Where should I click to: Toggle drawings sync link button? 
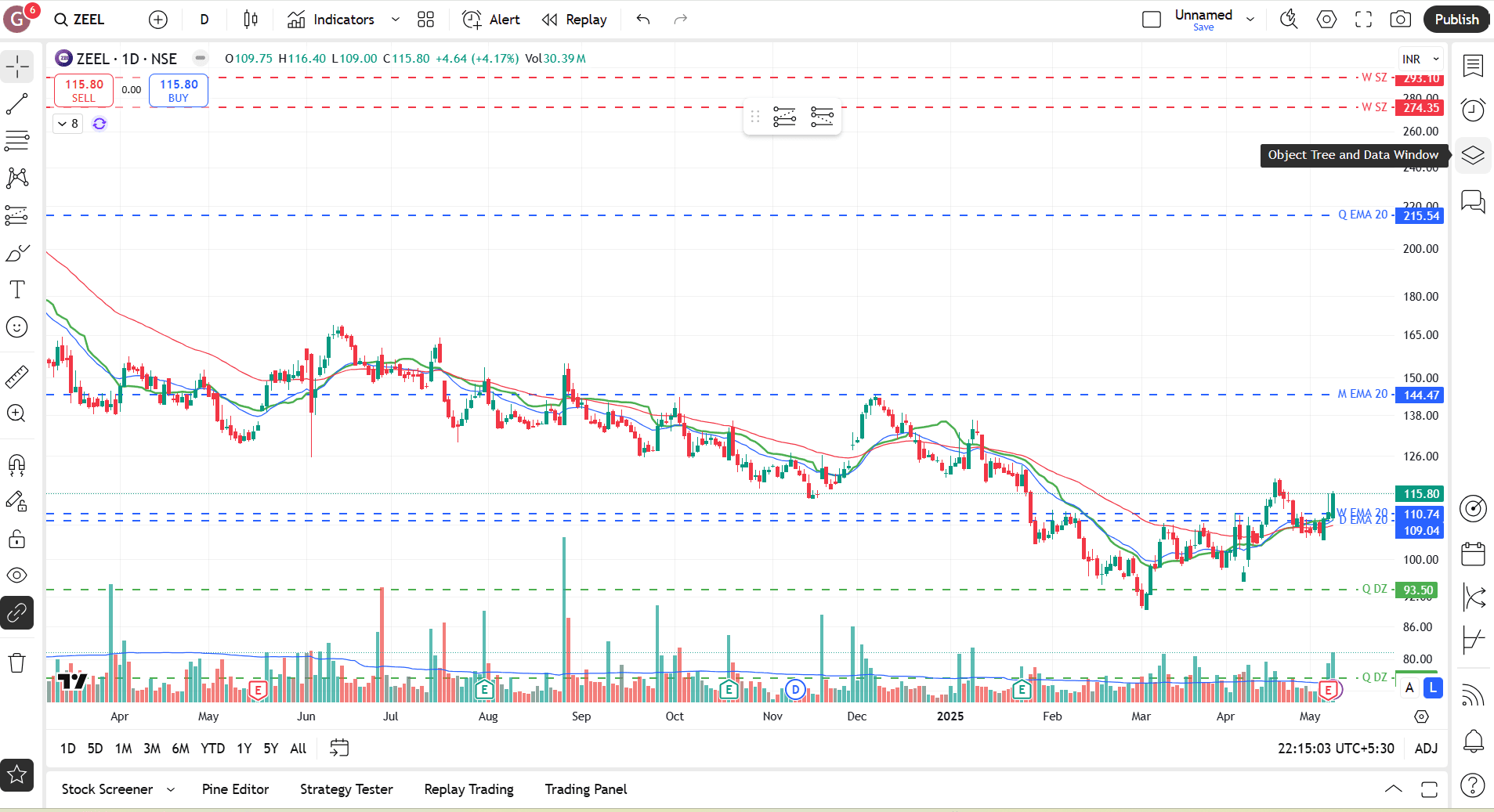17,613
